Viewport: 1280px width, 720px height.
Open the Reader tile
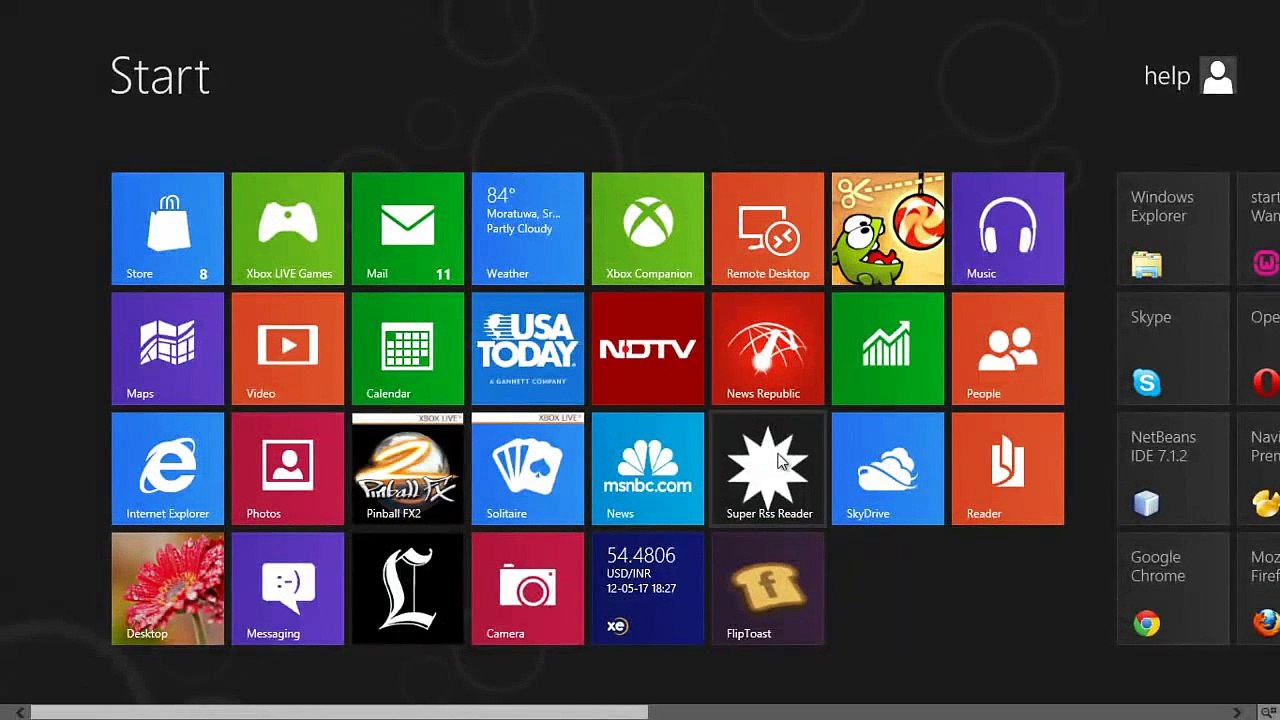click(1007, 469)
